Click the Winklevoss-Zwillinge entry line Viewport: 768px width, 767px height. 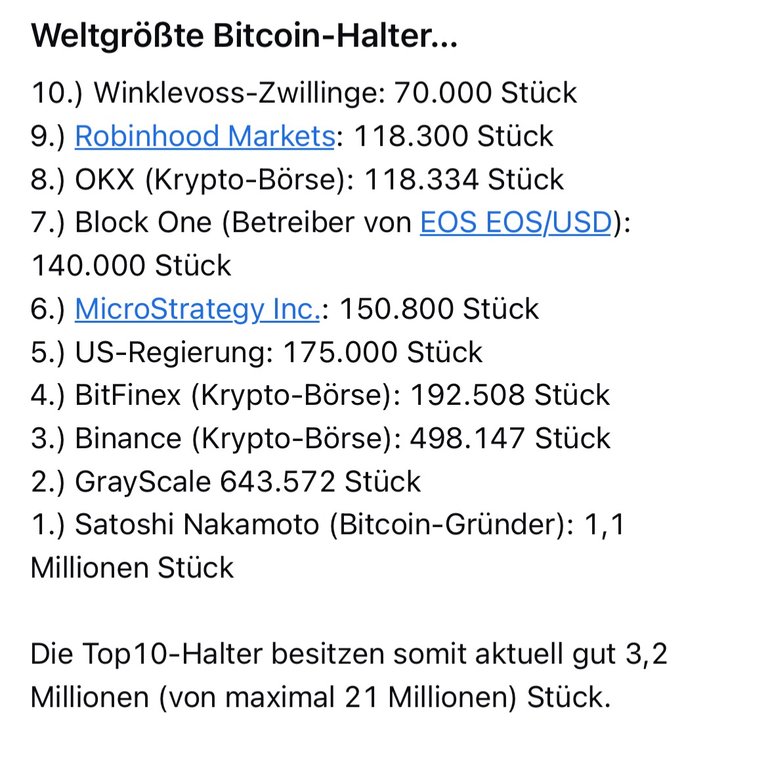pyautogui.click(x=304, y=93)
